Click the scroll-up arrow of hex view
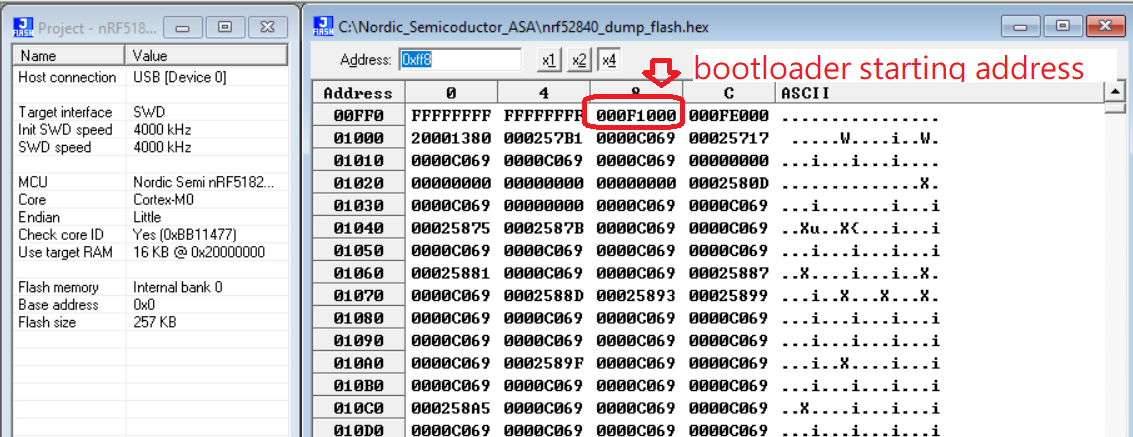1133x437 pixels. 1116,93
